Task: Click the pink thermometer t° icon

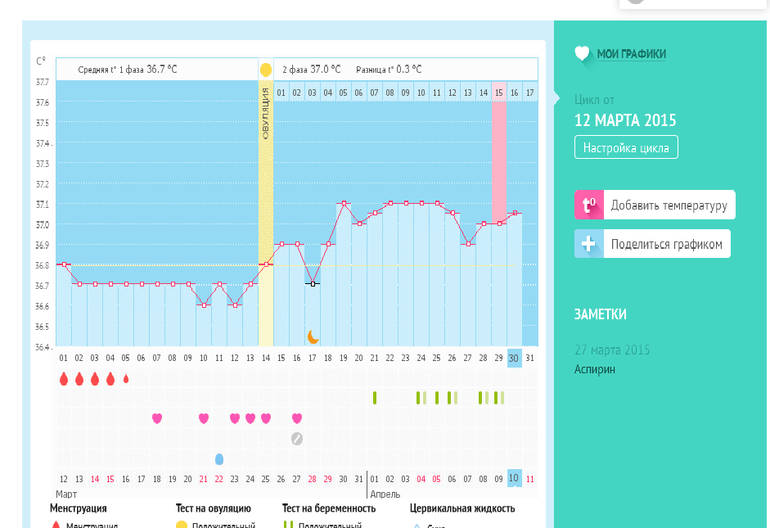Action: pyautogui.click(x=588, y=205)
